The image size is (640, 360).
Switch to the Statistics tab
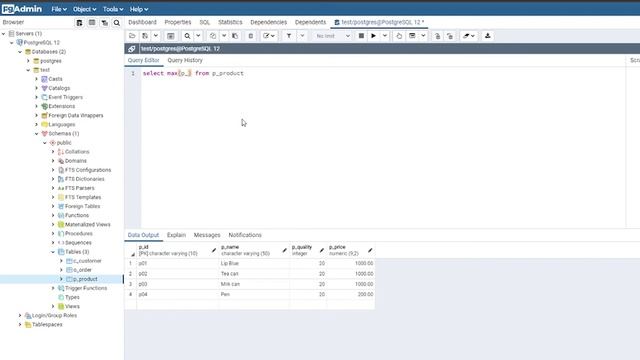(230, 22)
